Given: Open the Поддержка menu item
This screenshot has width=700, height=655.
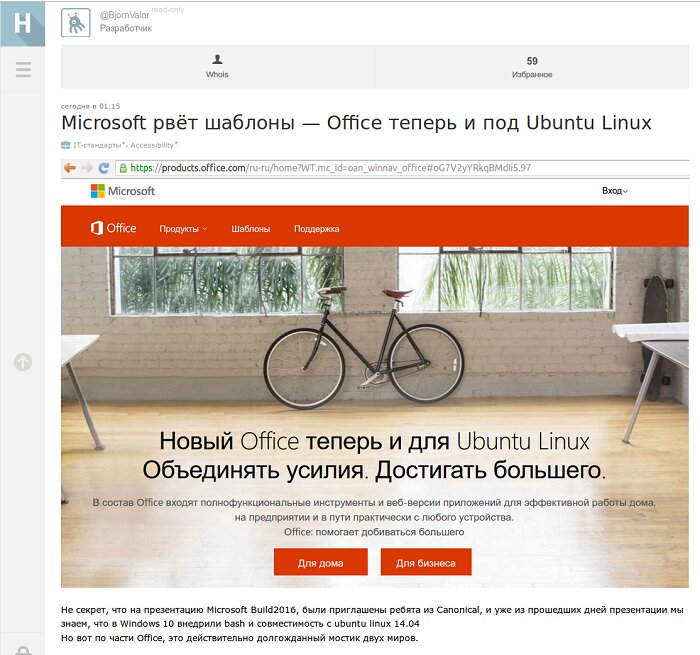Looking at the screenshot, I should (x=317, y=229).
